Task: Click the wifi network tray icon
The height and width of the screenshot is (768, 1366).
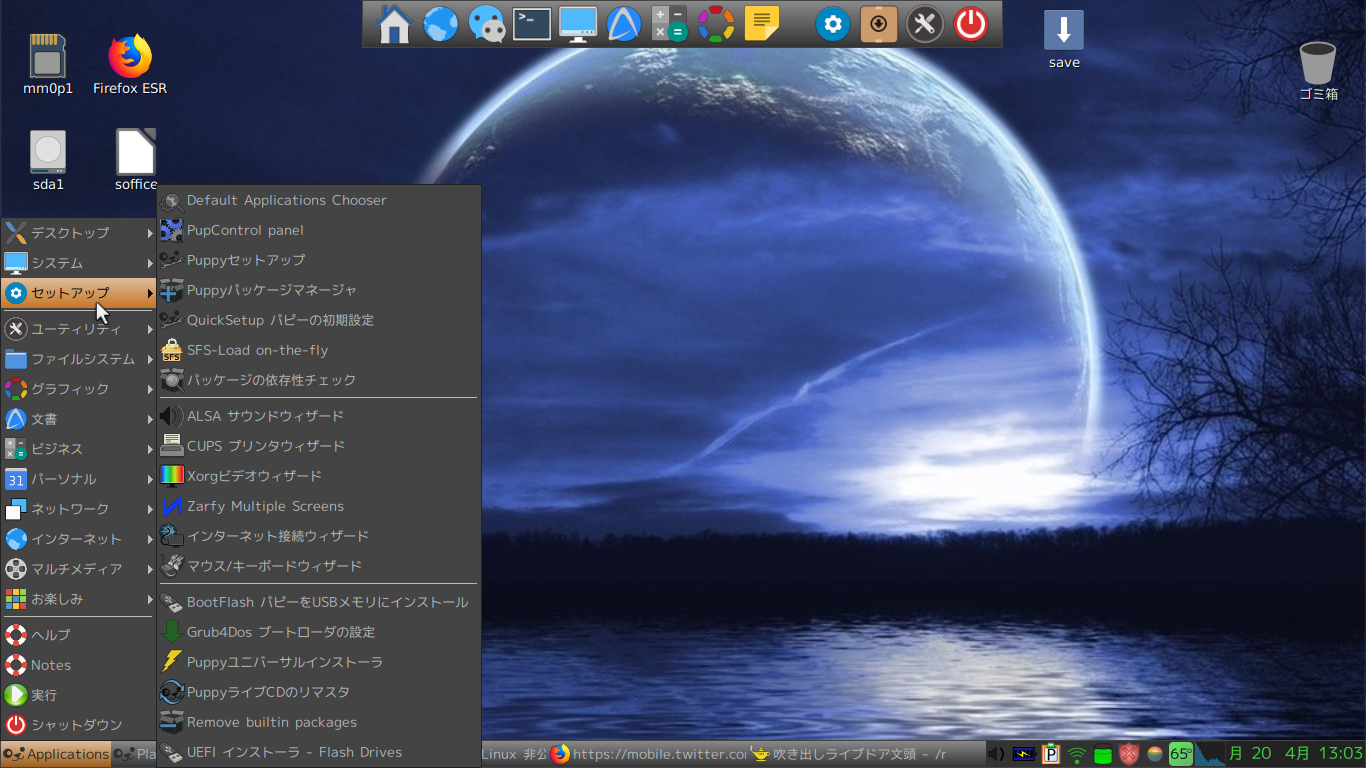Action: pyautogui.click(x=1077, y=755)
